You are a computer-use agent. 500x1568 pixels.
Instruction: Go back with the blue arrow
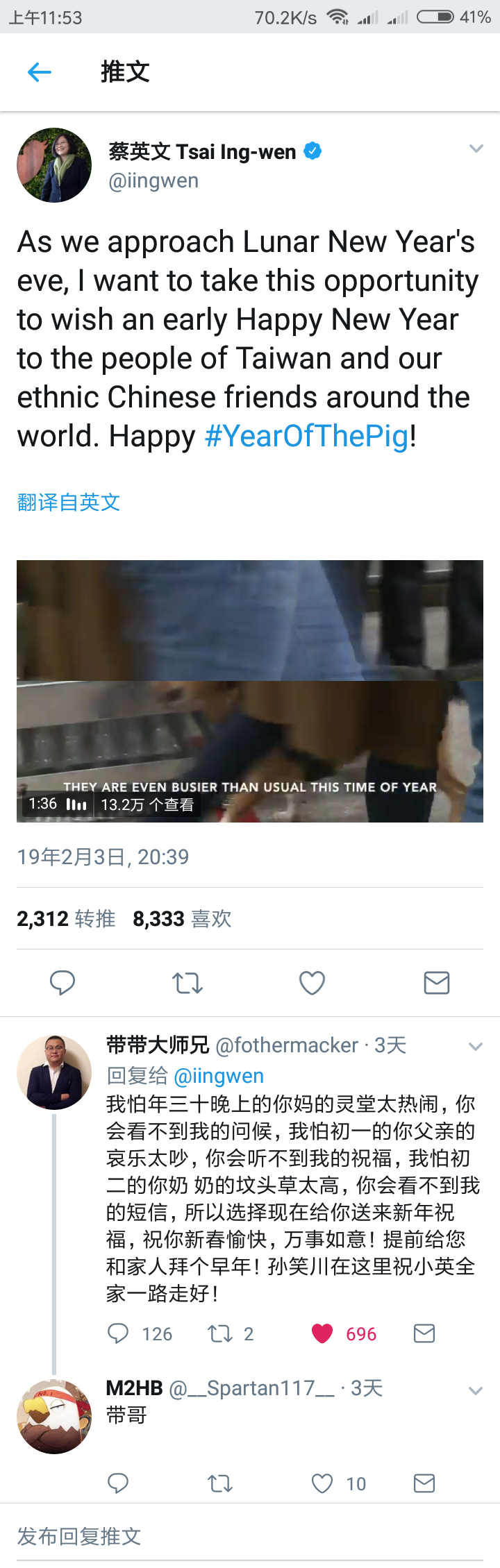coord(40,71)
